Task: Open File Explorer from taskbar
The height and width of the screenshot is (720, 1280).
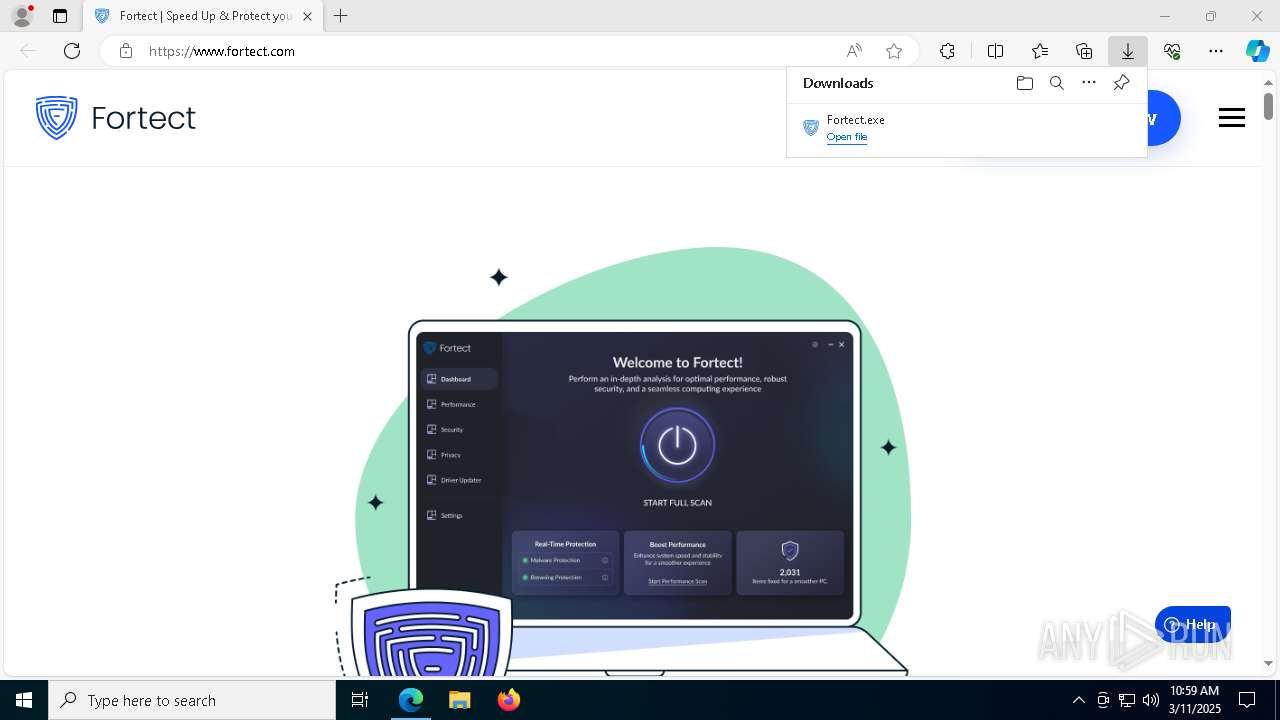Action: pos(459,700)
